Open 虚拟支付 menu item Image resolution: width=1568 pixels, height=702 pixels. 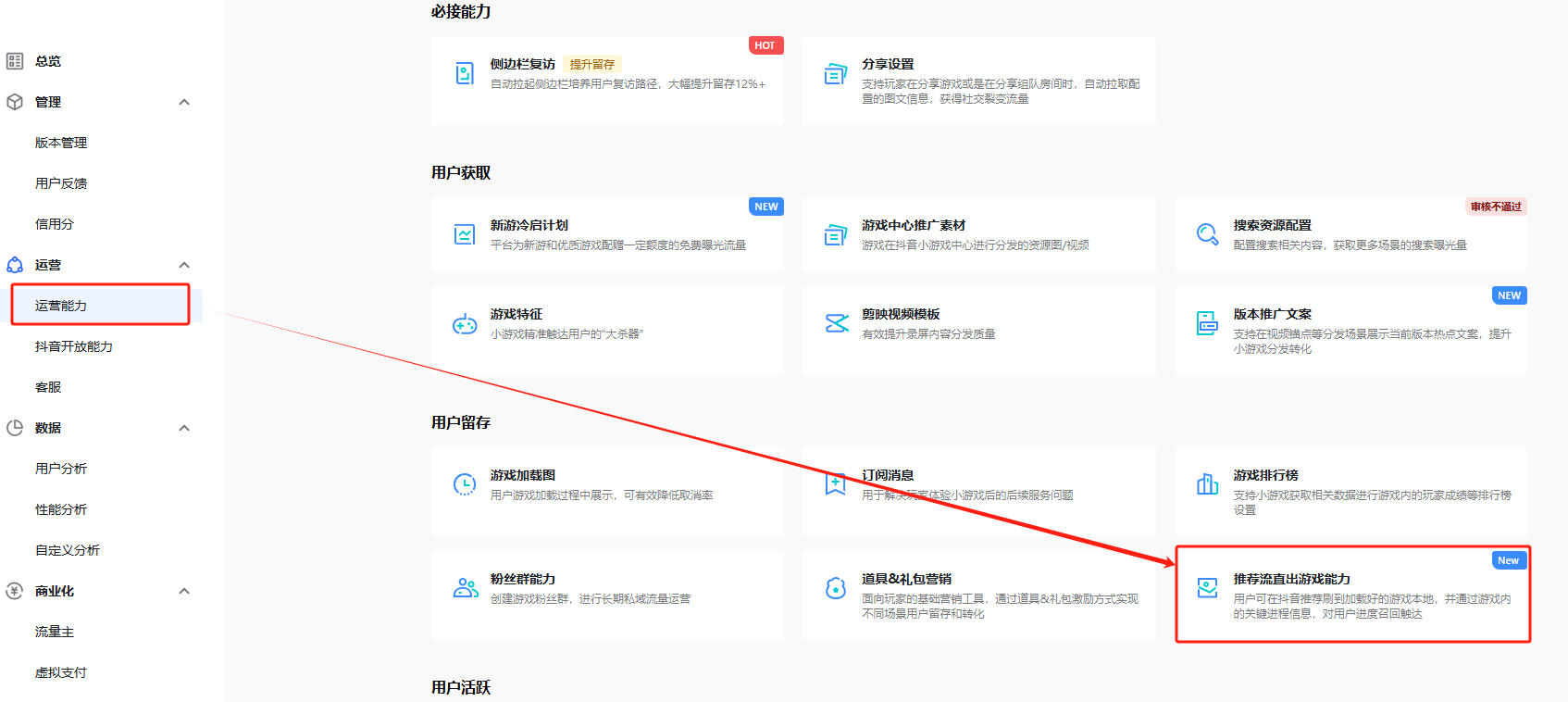(x=61, y=672)
